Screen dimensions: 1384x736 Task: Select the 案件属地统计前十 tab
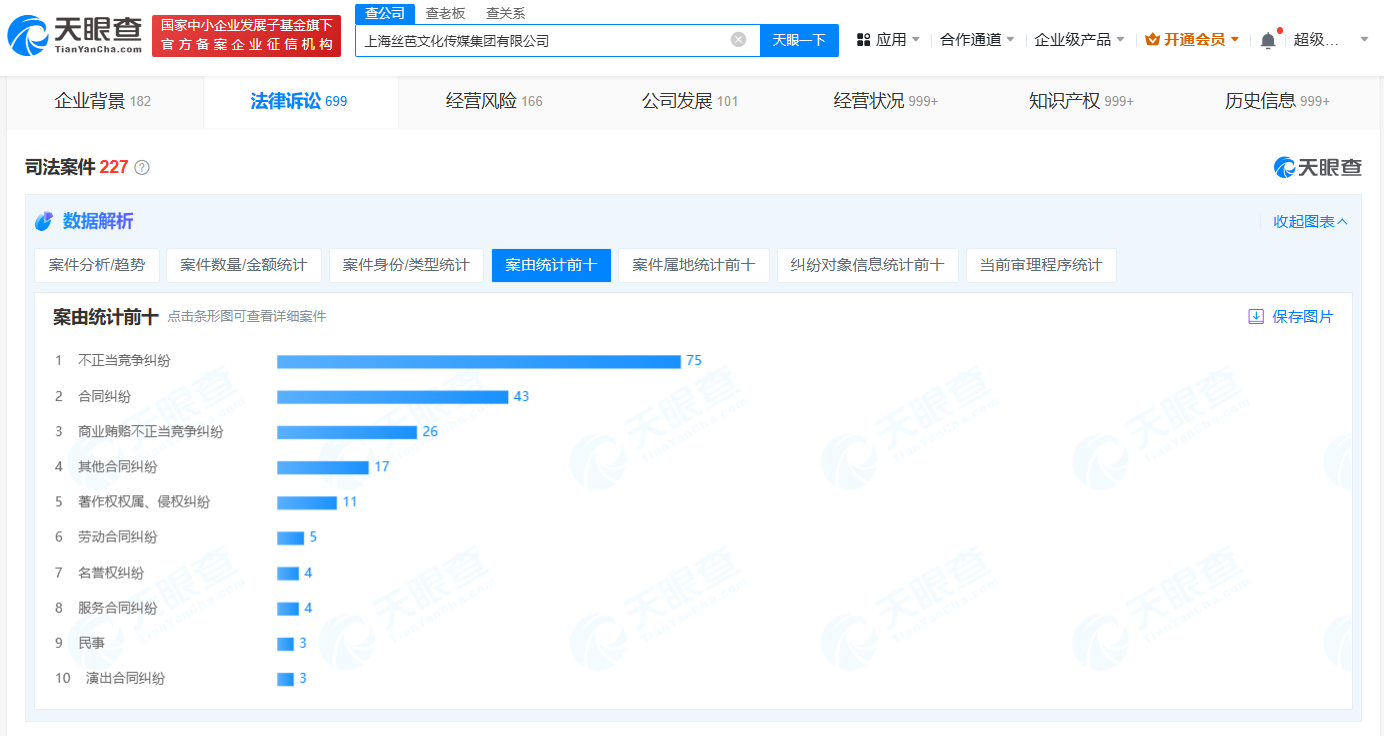(x=694, y=265)
